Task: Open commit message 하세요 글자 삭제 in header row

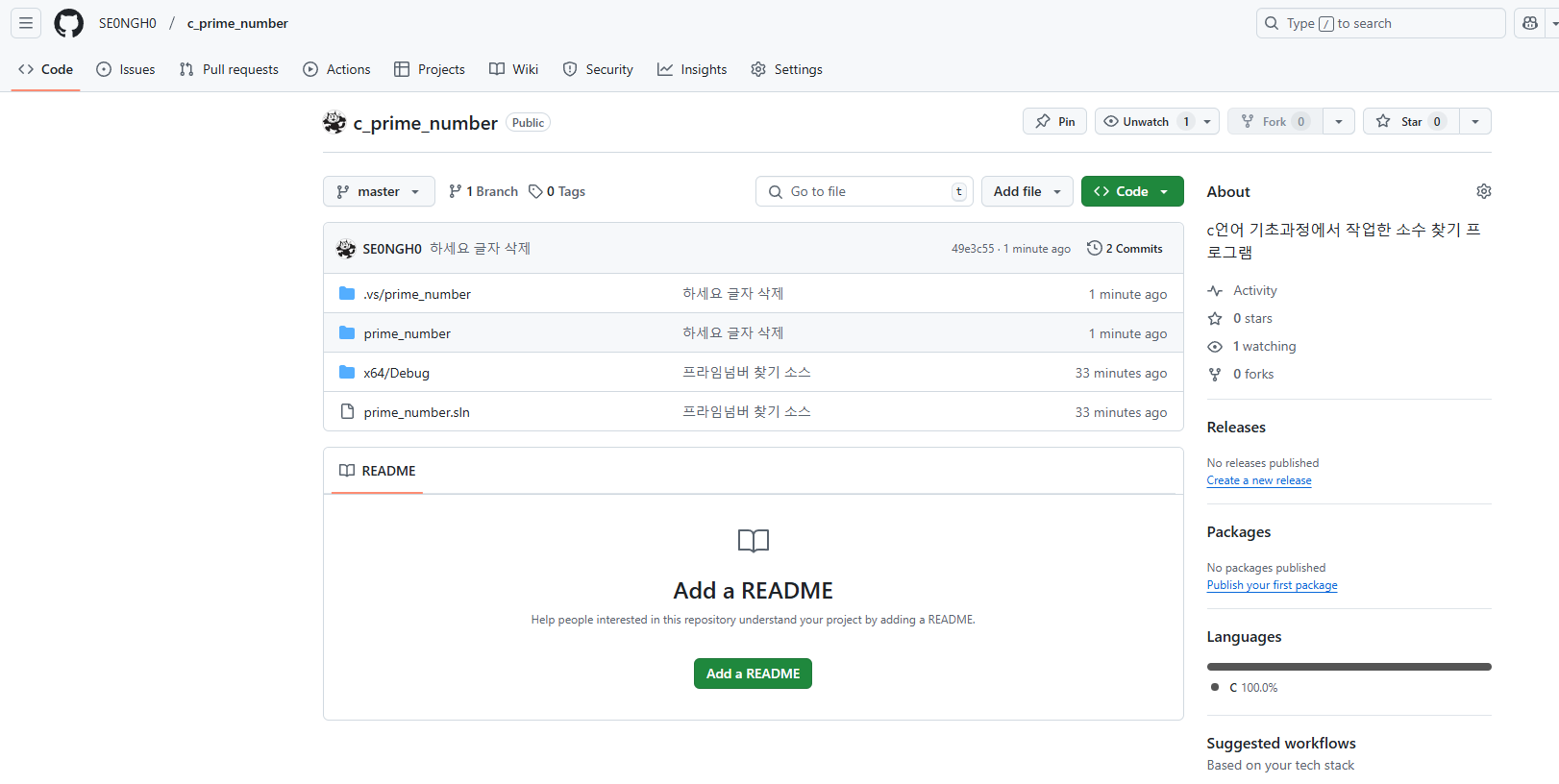Action: 480,248
